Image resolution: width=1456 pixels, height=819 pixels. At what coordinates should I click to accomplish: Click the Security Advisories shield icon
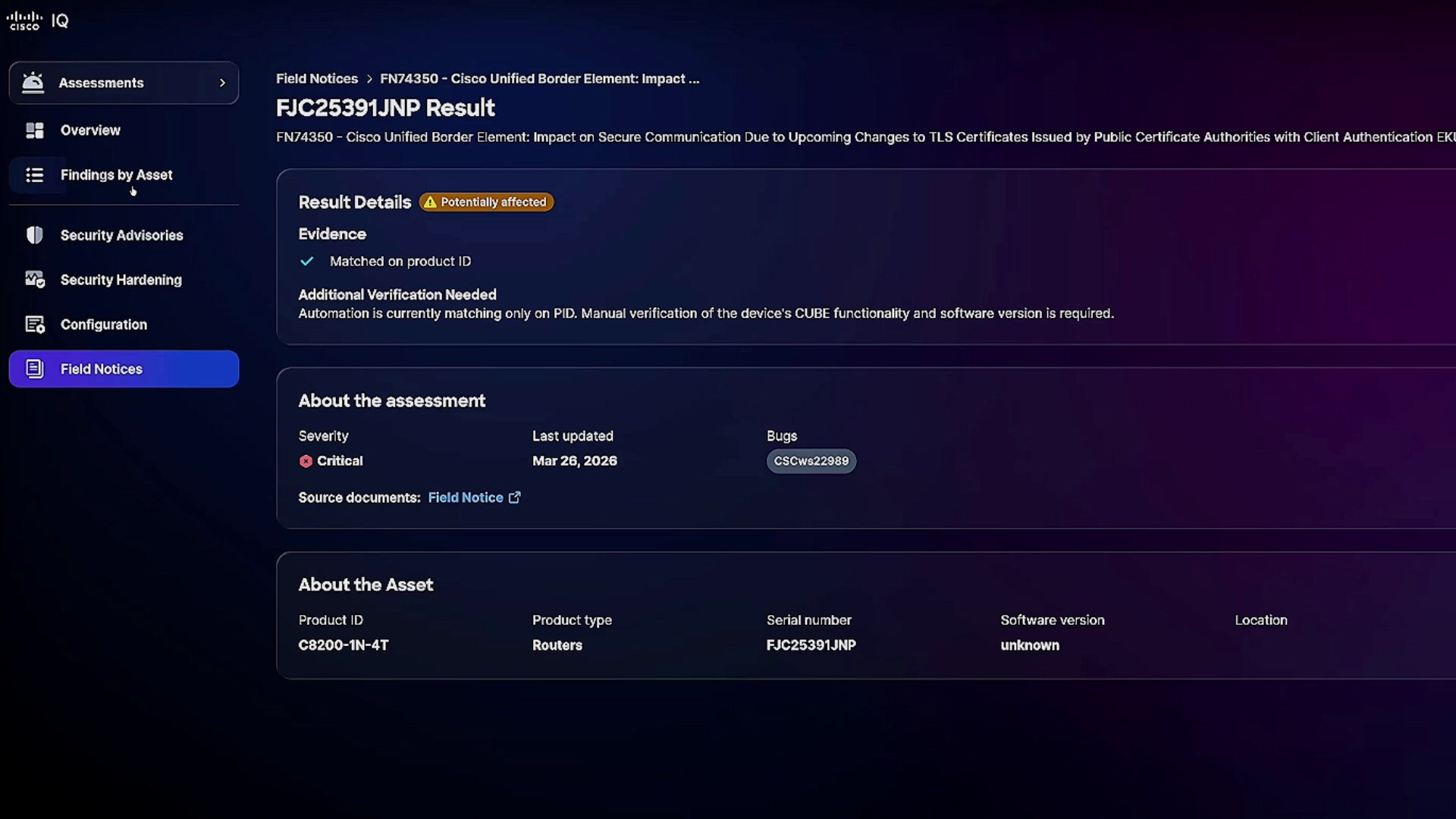pos(35,235)
